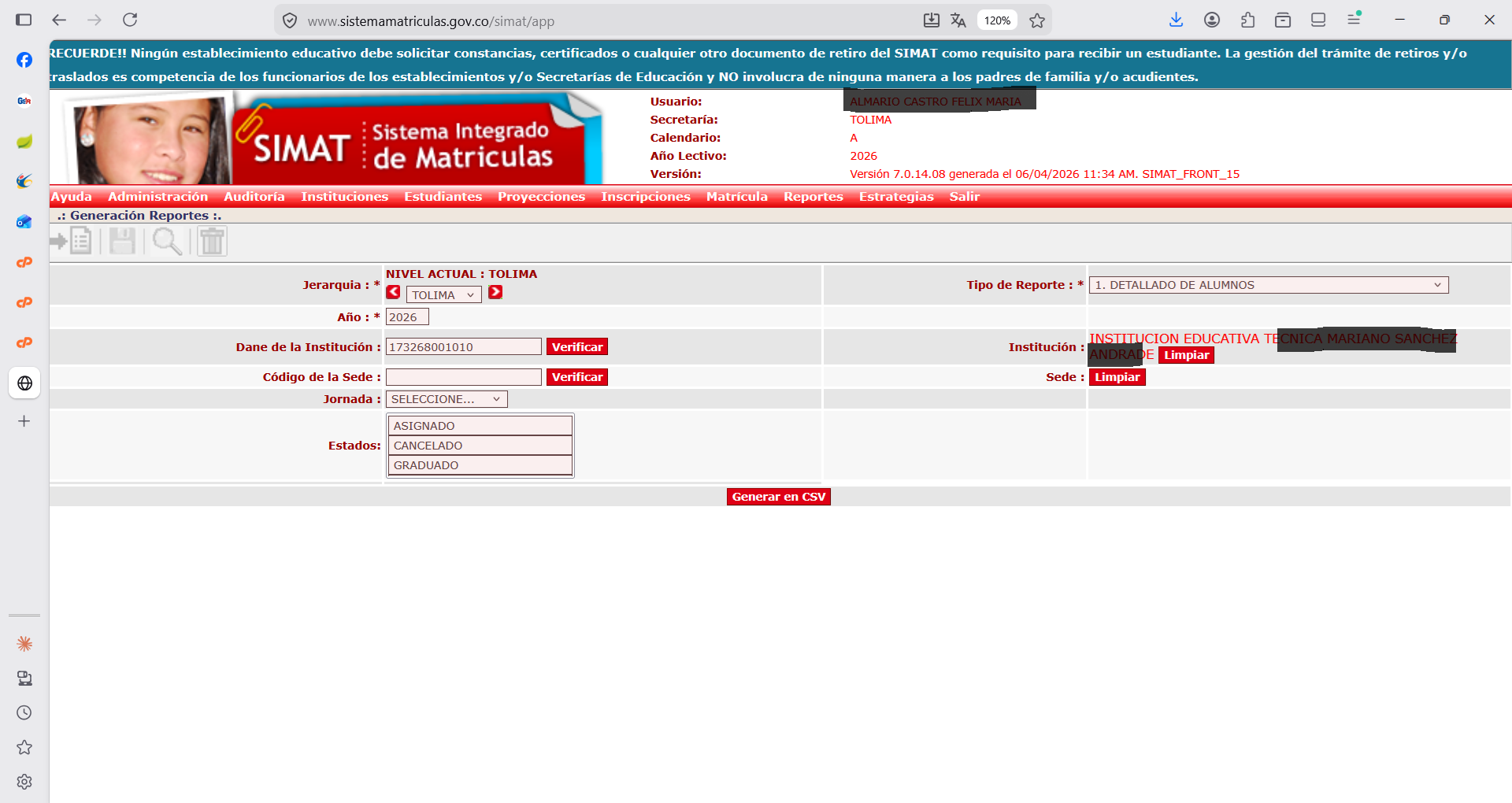Click the translate page icon

(x=958, y=20)
